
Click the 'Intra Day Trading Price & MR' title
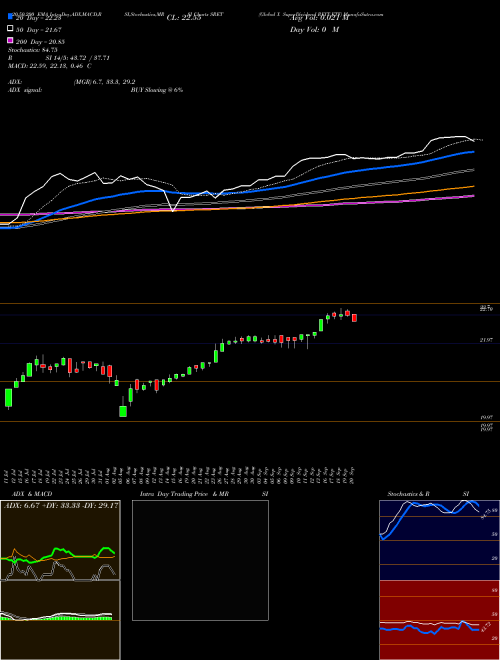pos(184,494)
